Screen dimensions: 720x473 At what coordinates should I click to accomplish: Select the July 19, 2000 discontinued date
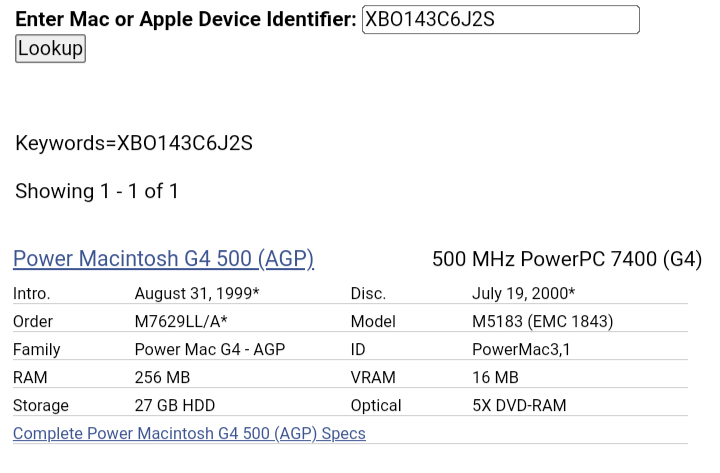(x=523, y=293)
